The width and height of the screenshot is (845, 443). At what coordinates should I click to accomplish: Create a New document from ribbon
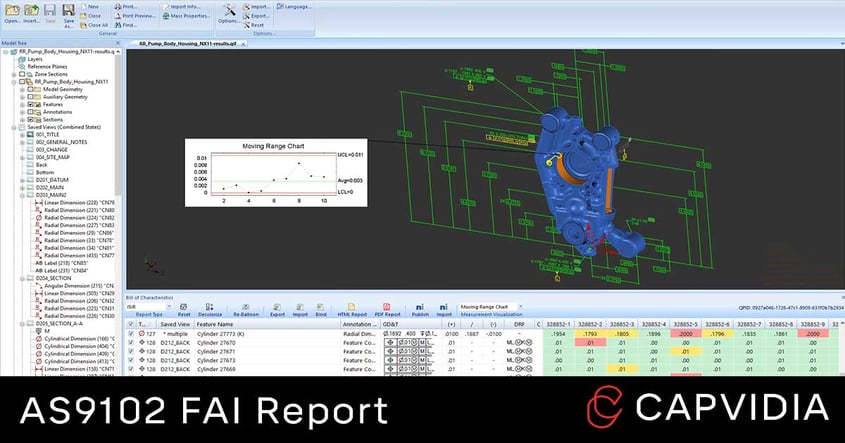(89, 6)
